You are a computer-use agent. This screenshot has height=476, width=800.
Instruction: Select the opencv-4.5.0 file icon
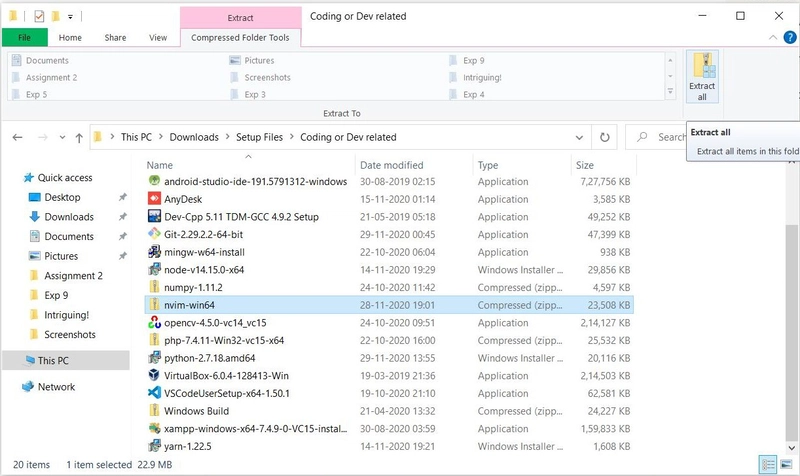[154, 322]
